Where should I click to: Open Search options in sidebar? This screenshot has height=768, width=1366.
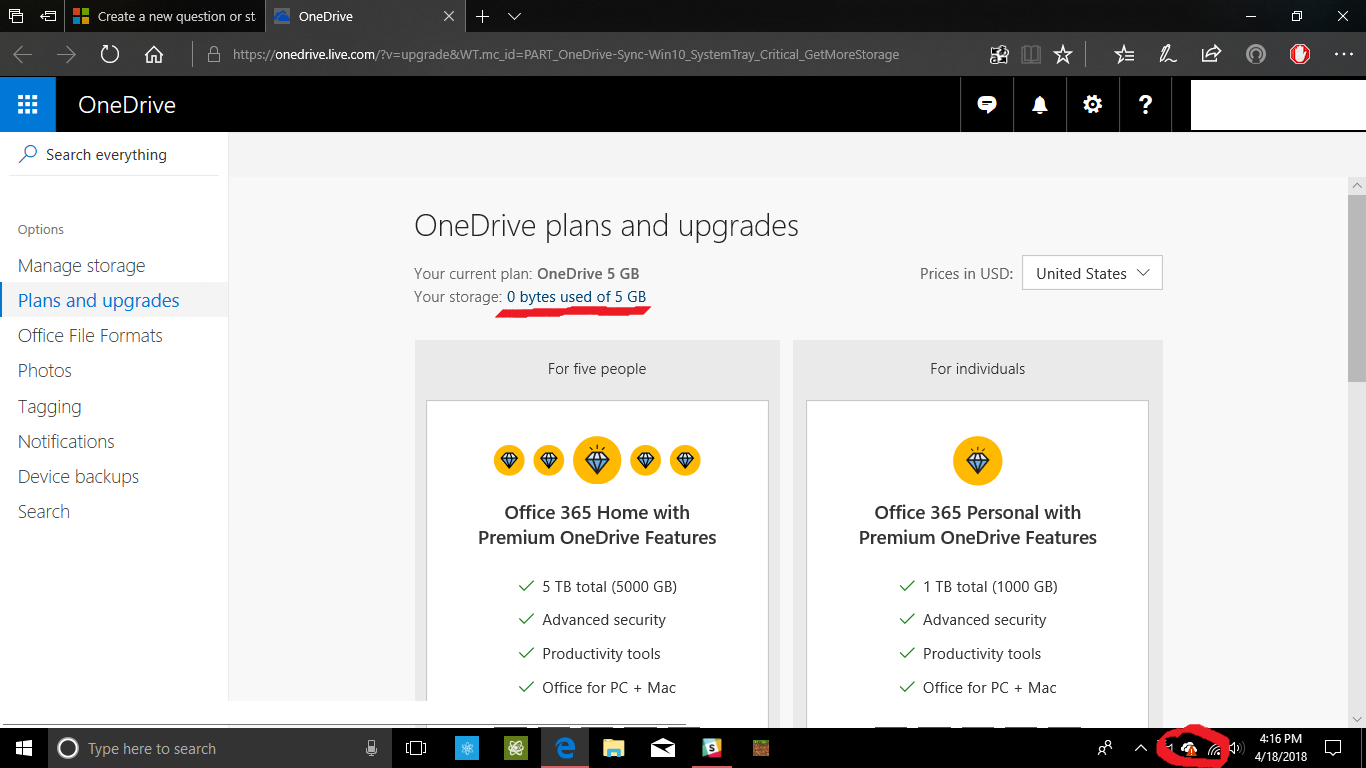(44, 511)
